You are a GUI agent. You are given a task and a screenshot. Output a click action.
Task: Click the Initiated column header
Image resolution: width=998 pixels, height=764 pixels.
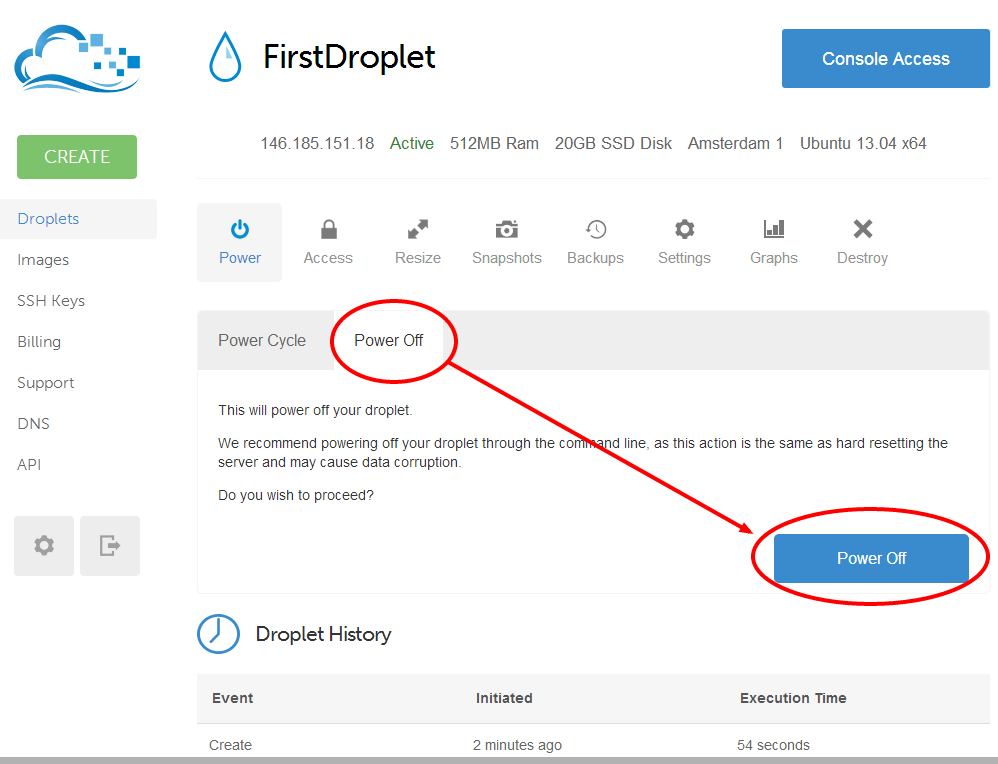click(x=504, y=698)
